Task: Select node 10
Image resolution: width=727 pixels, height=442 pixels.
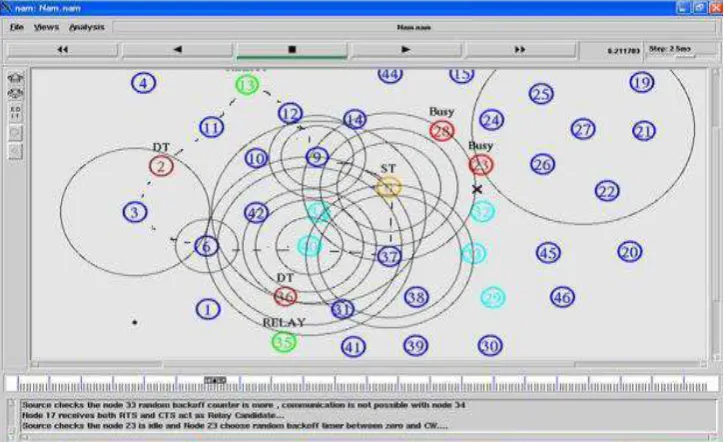Action: coord(256,159)
